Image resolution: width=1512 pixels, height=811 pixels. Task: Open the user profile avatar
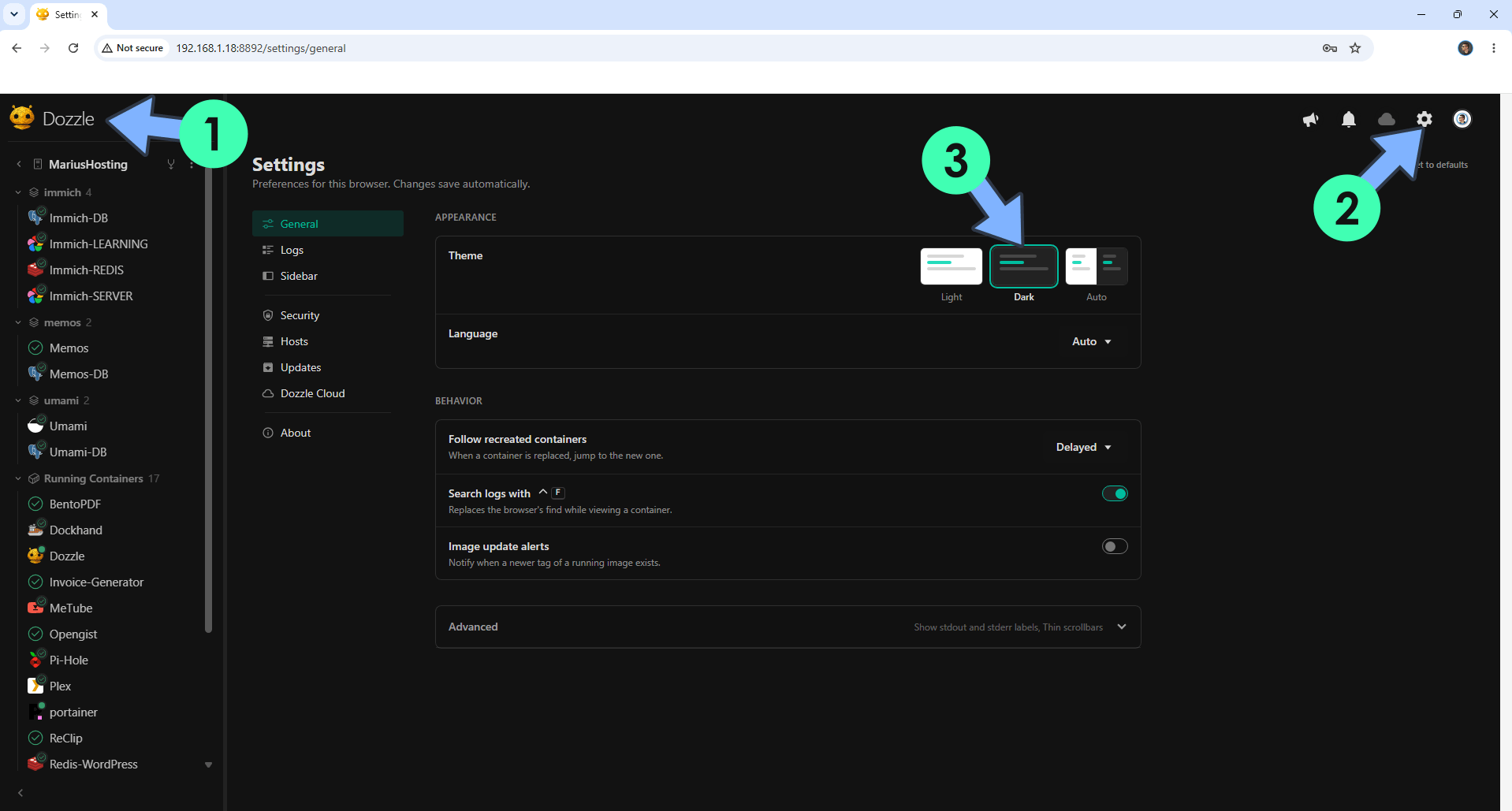pos(1462,119)
